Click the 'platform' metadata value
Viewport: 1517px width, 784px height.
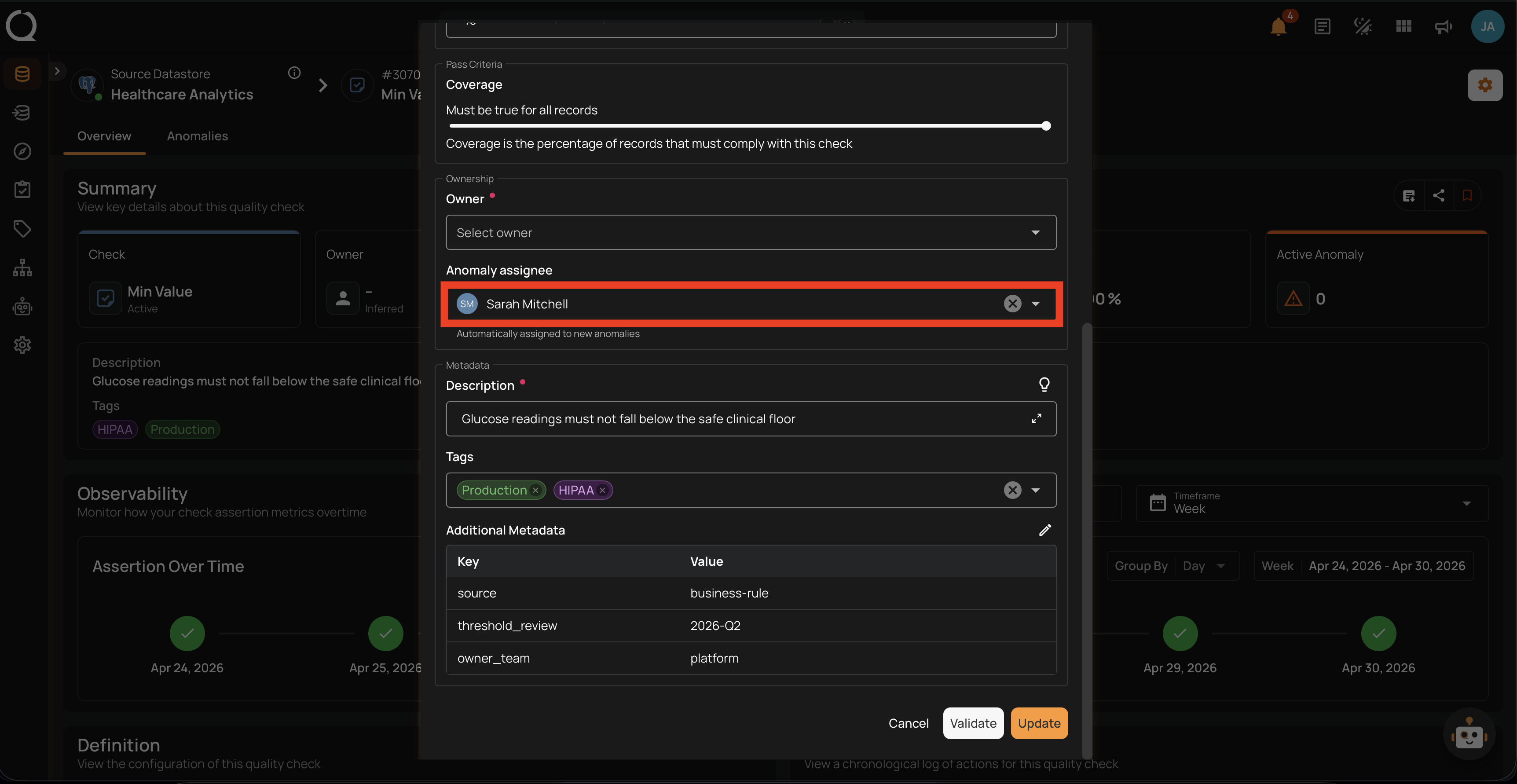pyautogui.click(x=715, y=658)
